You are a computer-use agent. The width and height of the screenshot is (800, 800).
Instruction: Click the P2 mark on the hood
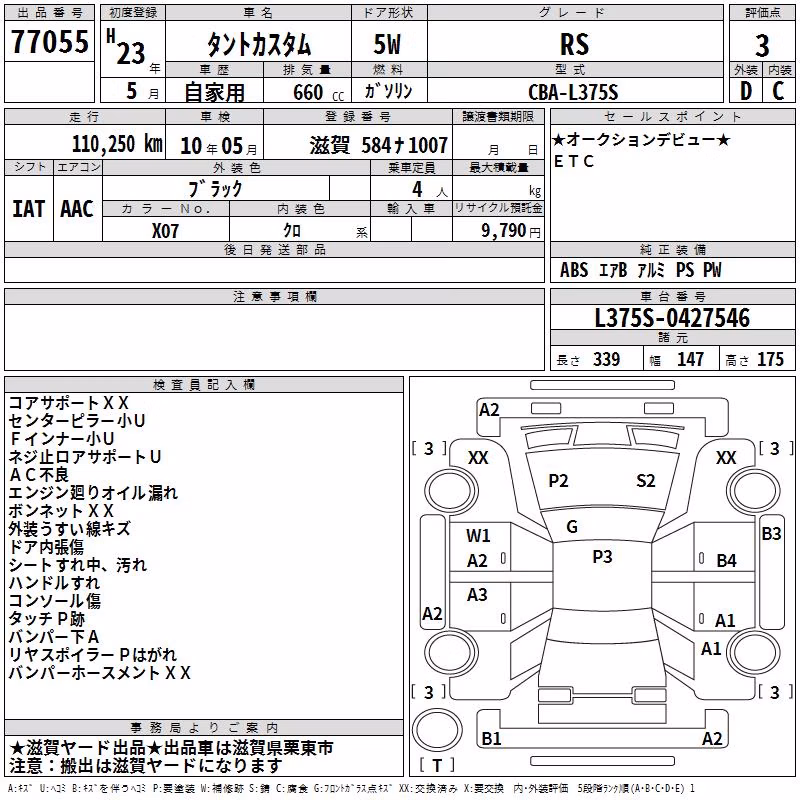[558, 481]
